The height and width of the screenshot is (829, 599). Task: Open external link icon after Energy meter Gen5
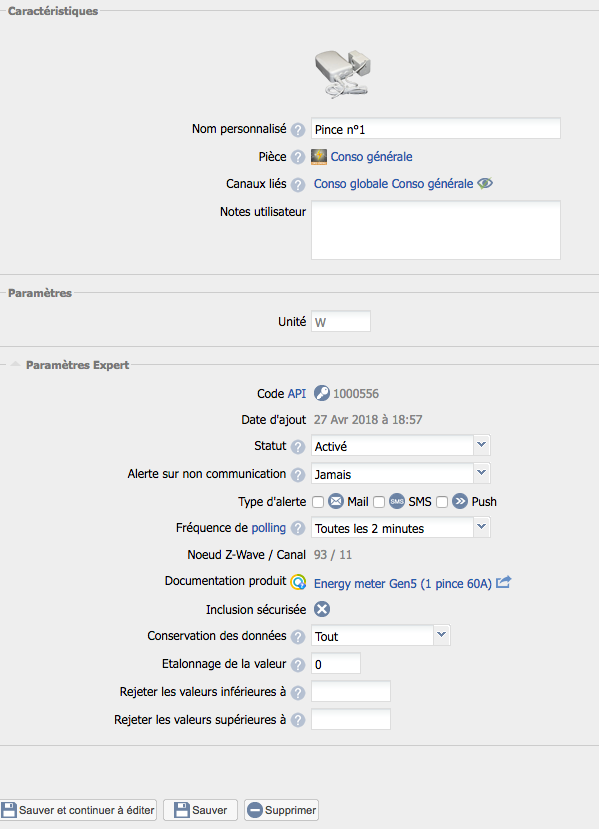coord(504,582)
